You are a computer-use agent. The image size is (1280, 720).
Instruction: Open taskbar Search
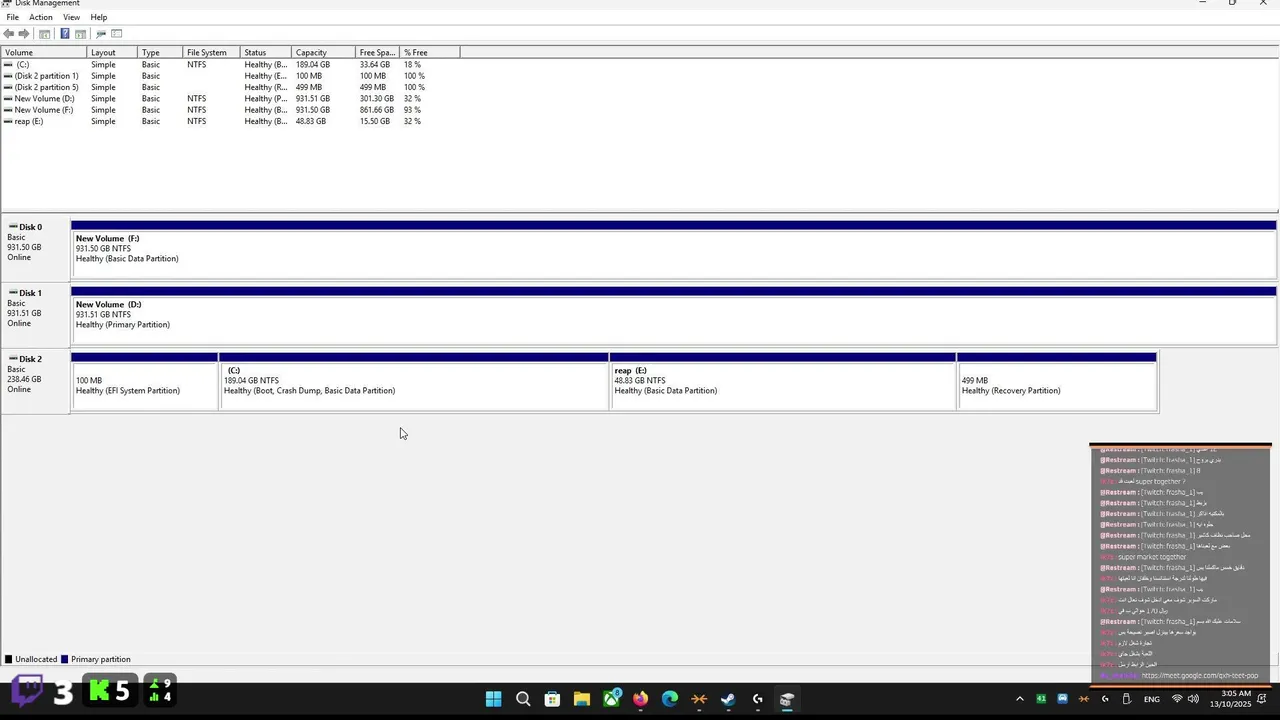pyautogui.click(x=523, y=699)
